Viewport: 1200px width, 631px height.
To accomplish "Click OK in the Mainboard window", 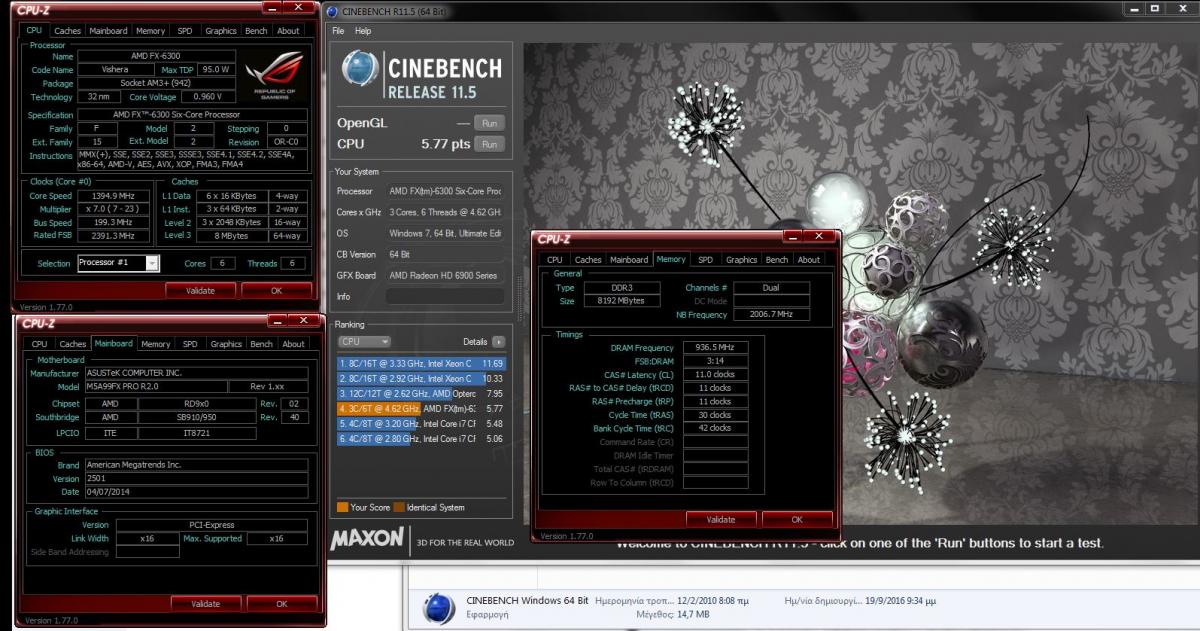I will point(282,604).
